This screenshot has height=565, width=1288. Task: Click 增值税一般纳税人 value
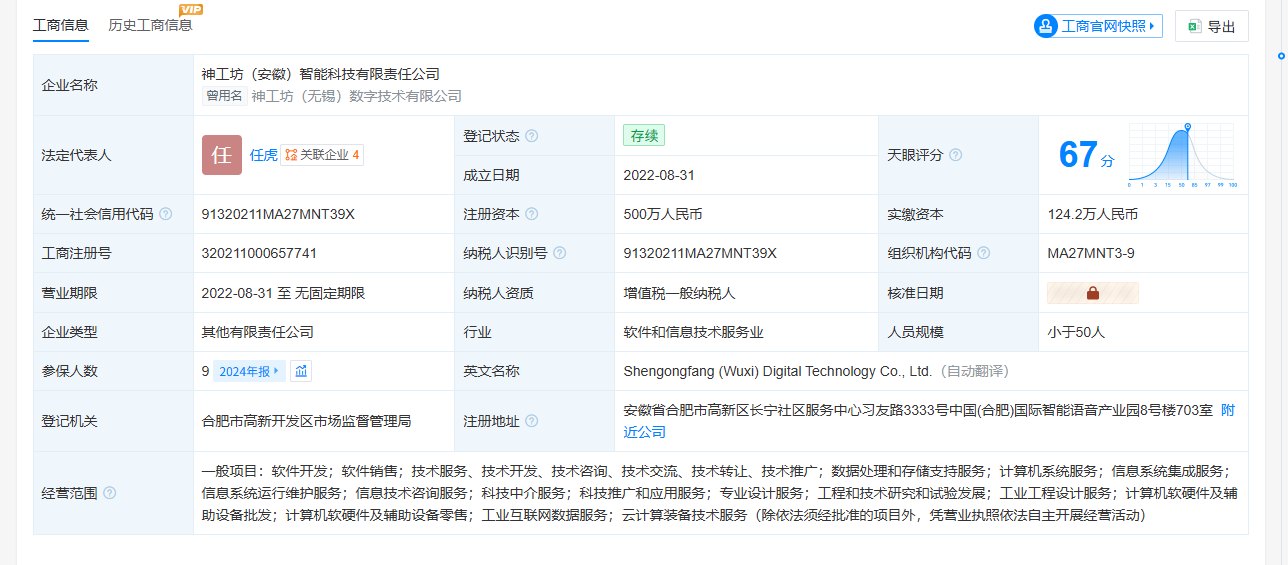pos(678,293)
